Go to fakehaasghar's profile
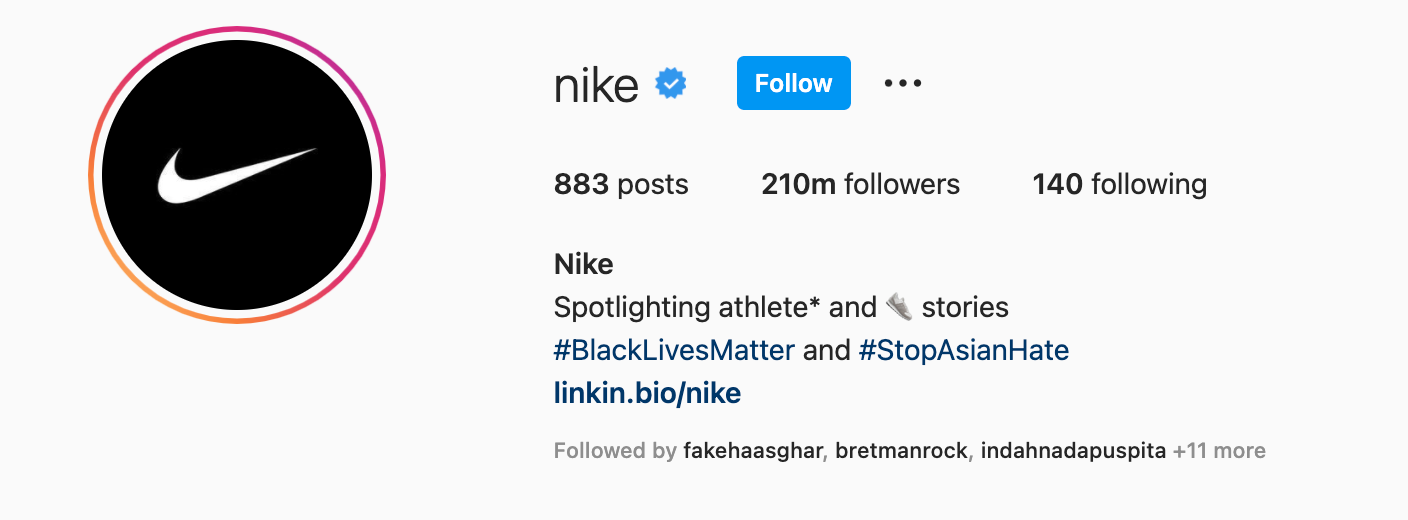The image size is (1408, 520). [753, 451]
